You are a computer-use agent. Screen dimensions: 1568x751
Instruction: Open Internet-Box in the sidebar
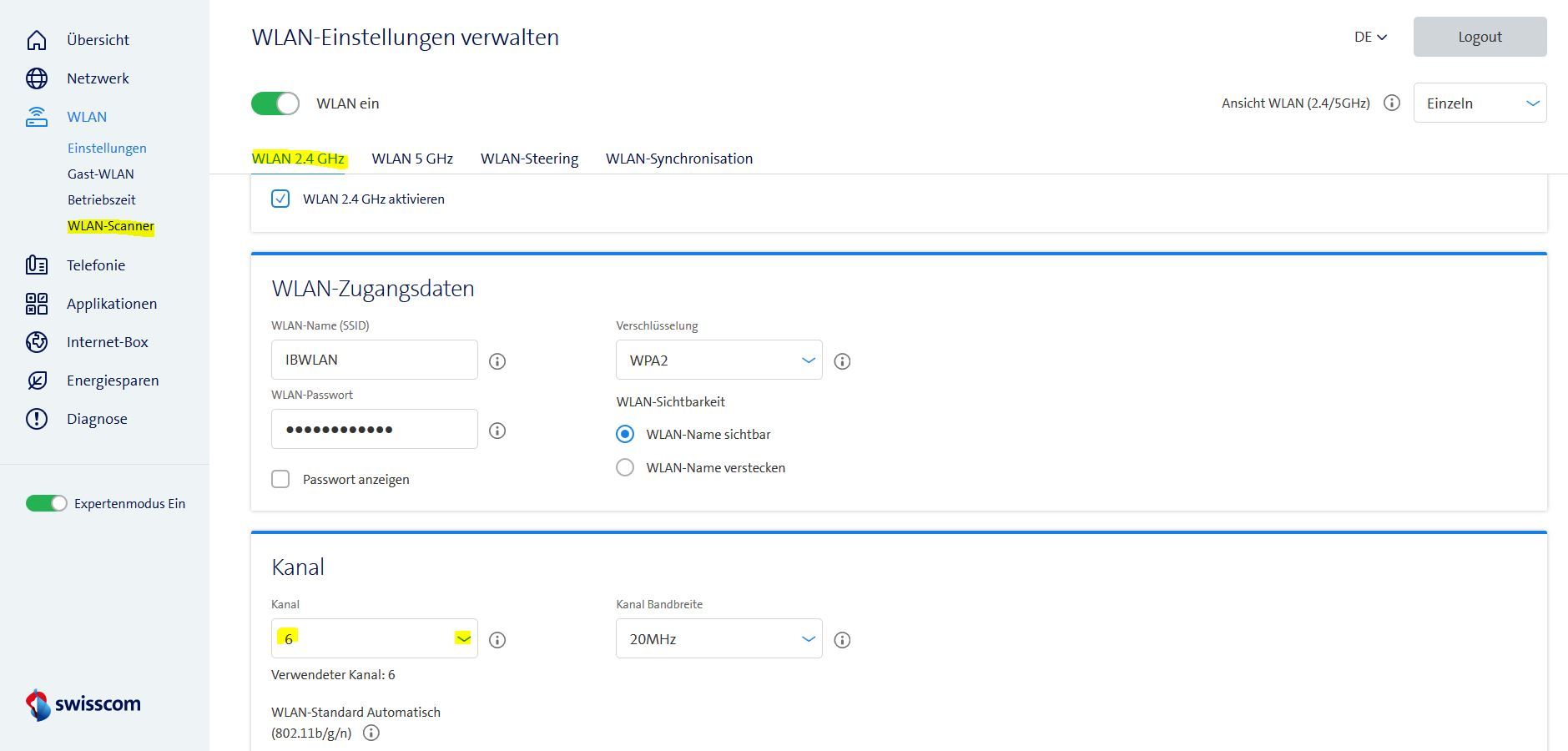[x=108, y=342]
